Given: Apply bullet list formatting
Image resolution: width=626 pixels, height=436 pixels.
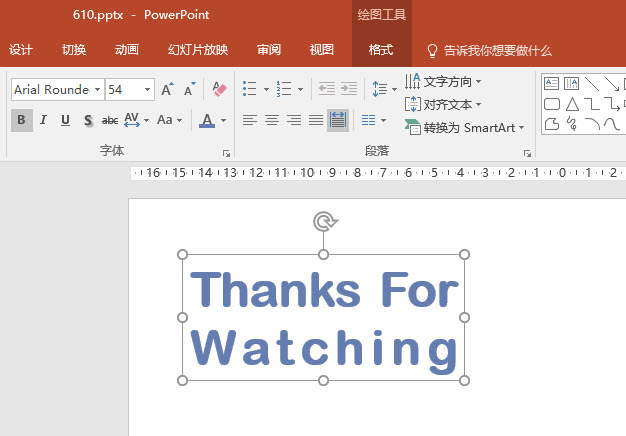Looking at the screenshot, I should click(250, 89).
